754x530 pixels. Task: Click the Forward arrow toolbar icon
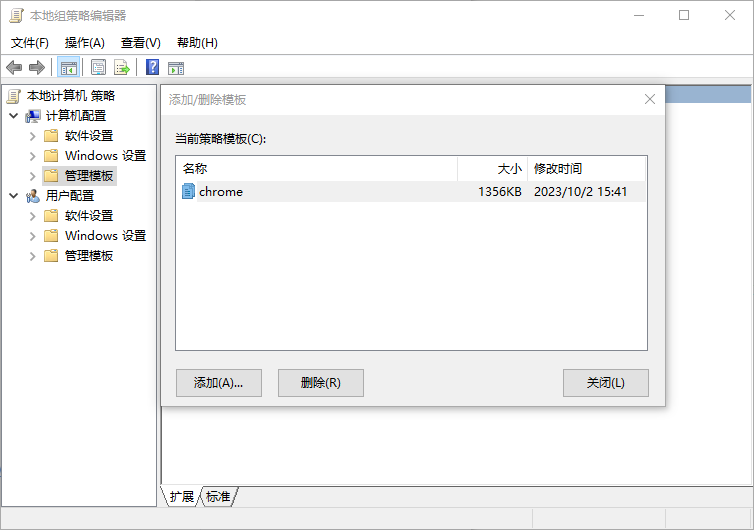(37, 67)
